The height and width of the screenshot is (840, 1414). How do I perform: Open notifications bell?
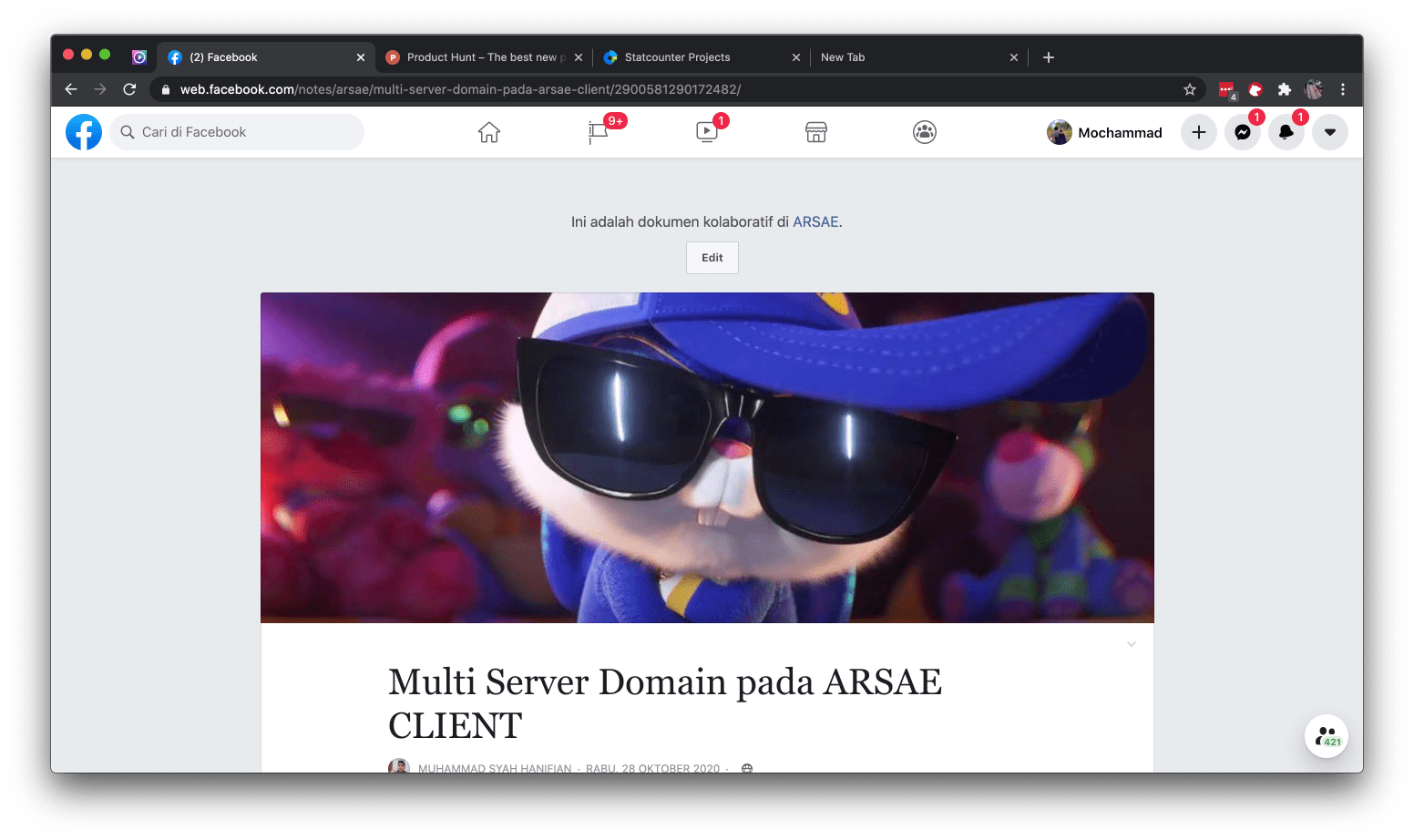pos(1286,132)
